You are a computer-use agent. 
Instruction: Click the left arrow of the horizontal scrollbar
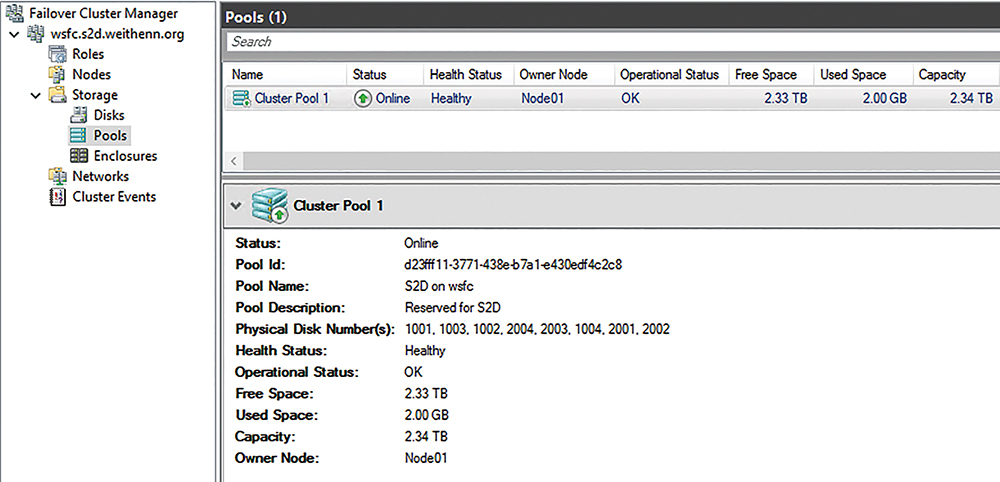click(233, 161)
